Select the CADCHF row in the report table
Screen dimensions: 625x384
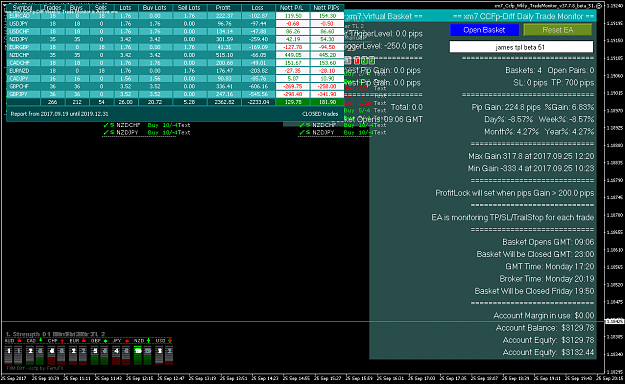tap(175, 63)
